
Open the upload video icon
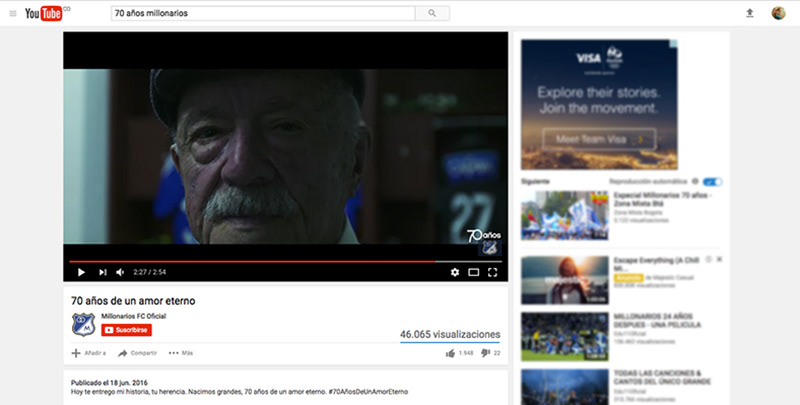click(x=749, y=13)
